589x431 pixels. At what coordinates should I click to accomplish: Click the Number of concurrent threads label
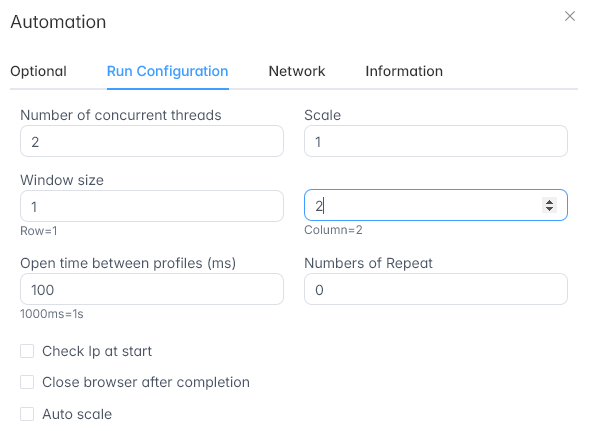coord(121,115)
